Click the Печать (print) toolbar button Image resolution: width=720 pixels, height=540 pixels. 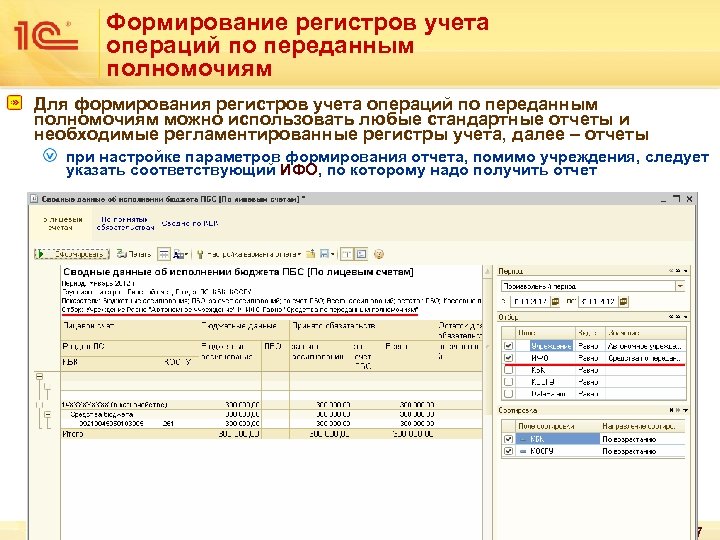[x=134, y=254]
